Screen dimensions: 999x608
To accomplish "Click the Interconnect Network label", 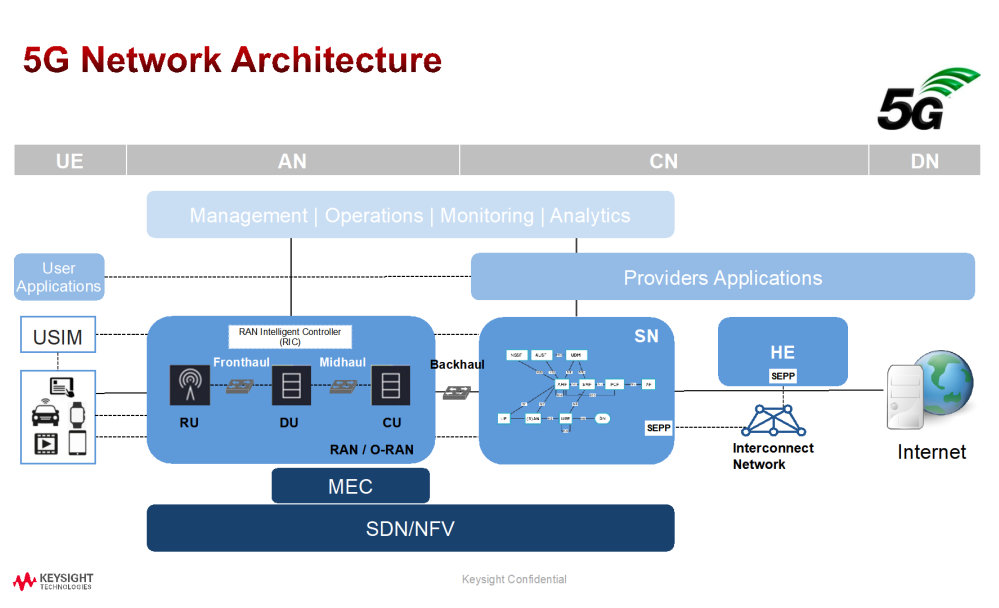I will pyautogui.click(x=773, y=456).
